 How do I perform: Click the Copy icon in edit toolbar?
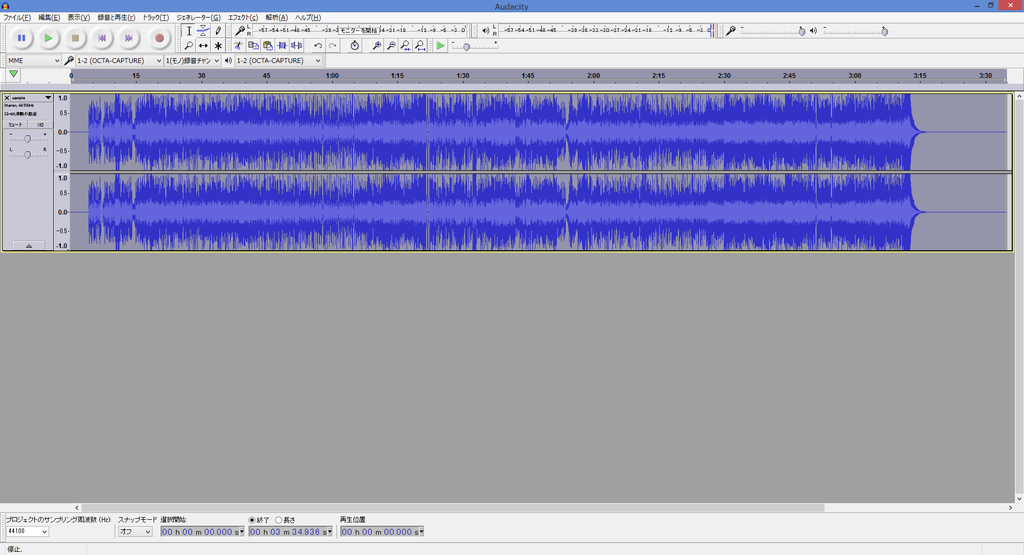click(253, 46)
